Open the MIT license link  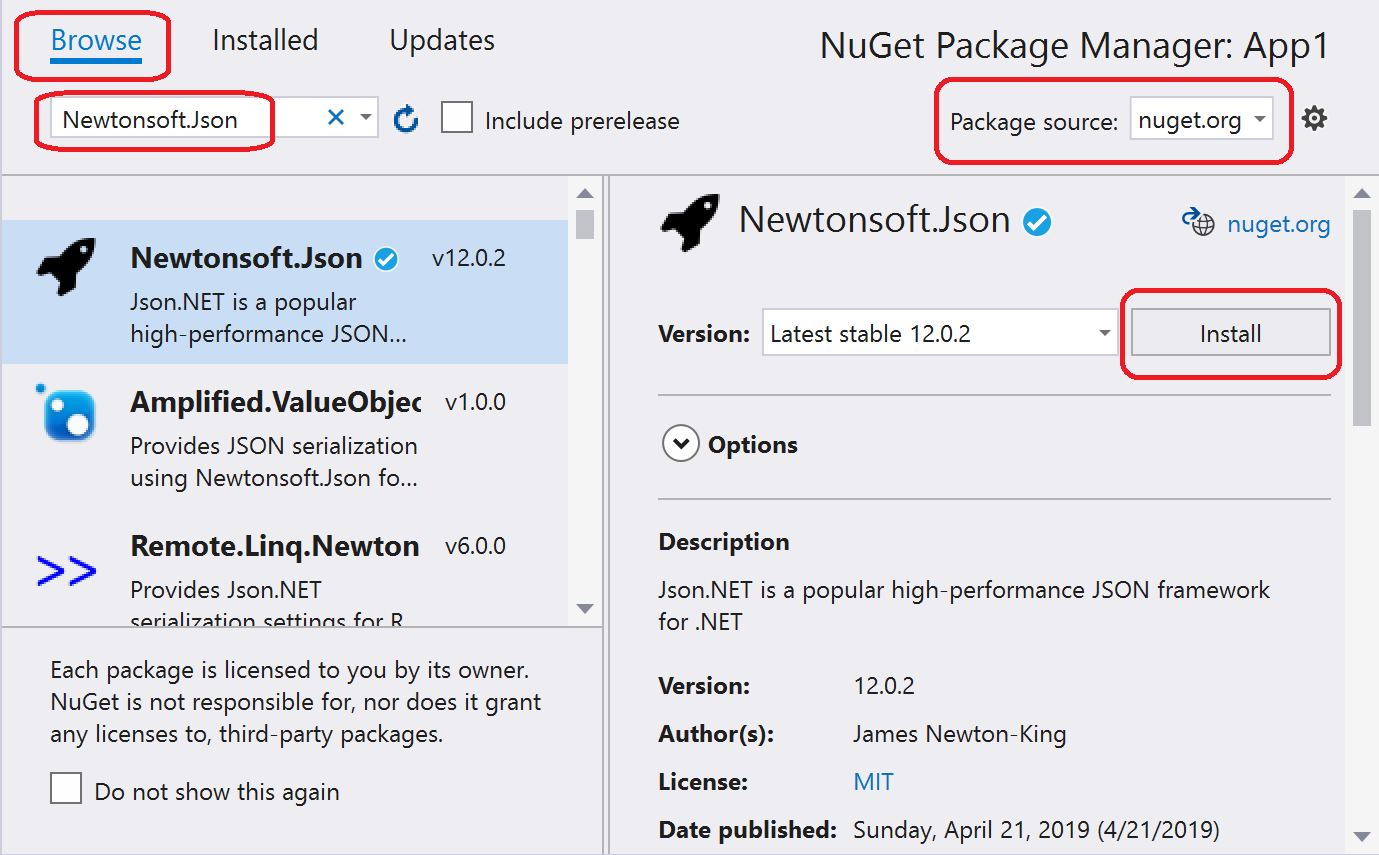873,782
